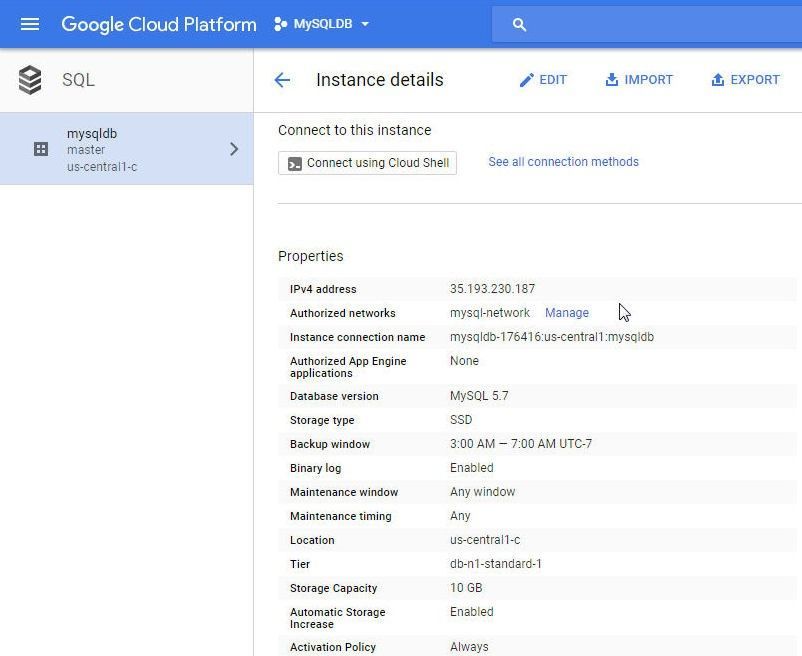This screenshot has width=802, height=656.
Task: Click the instance connection name value
Action: 552,337
